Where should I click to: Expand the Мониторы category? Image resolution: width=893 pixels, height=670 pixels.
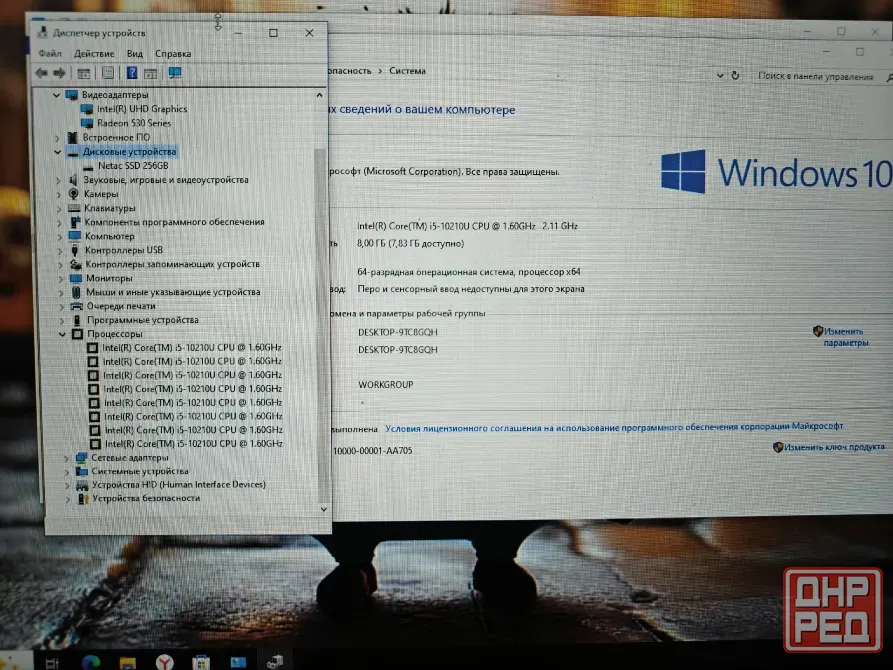(60, 279)
